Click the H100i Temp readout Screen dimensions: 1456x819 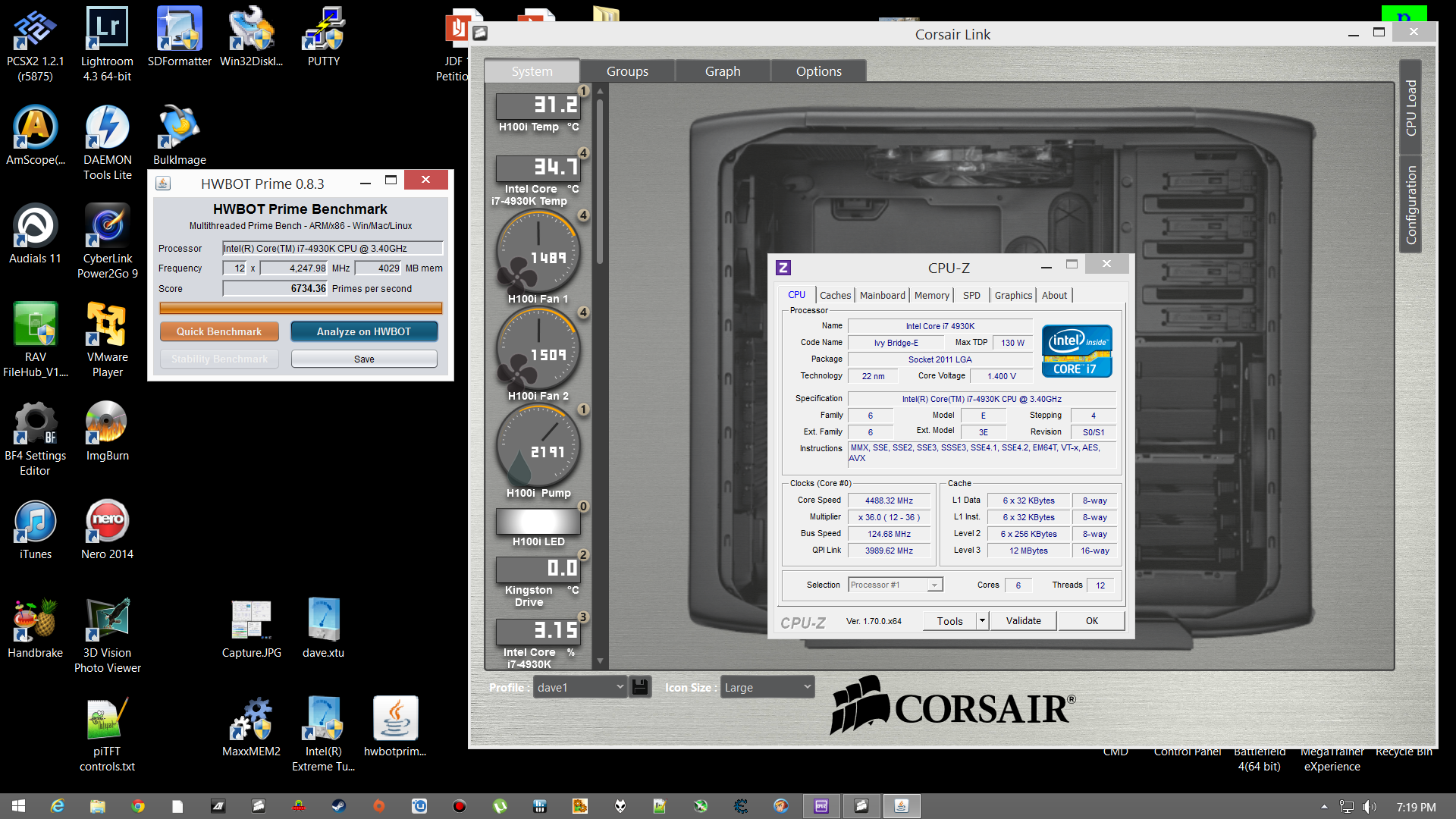538,105
